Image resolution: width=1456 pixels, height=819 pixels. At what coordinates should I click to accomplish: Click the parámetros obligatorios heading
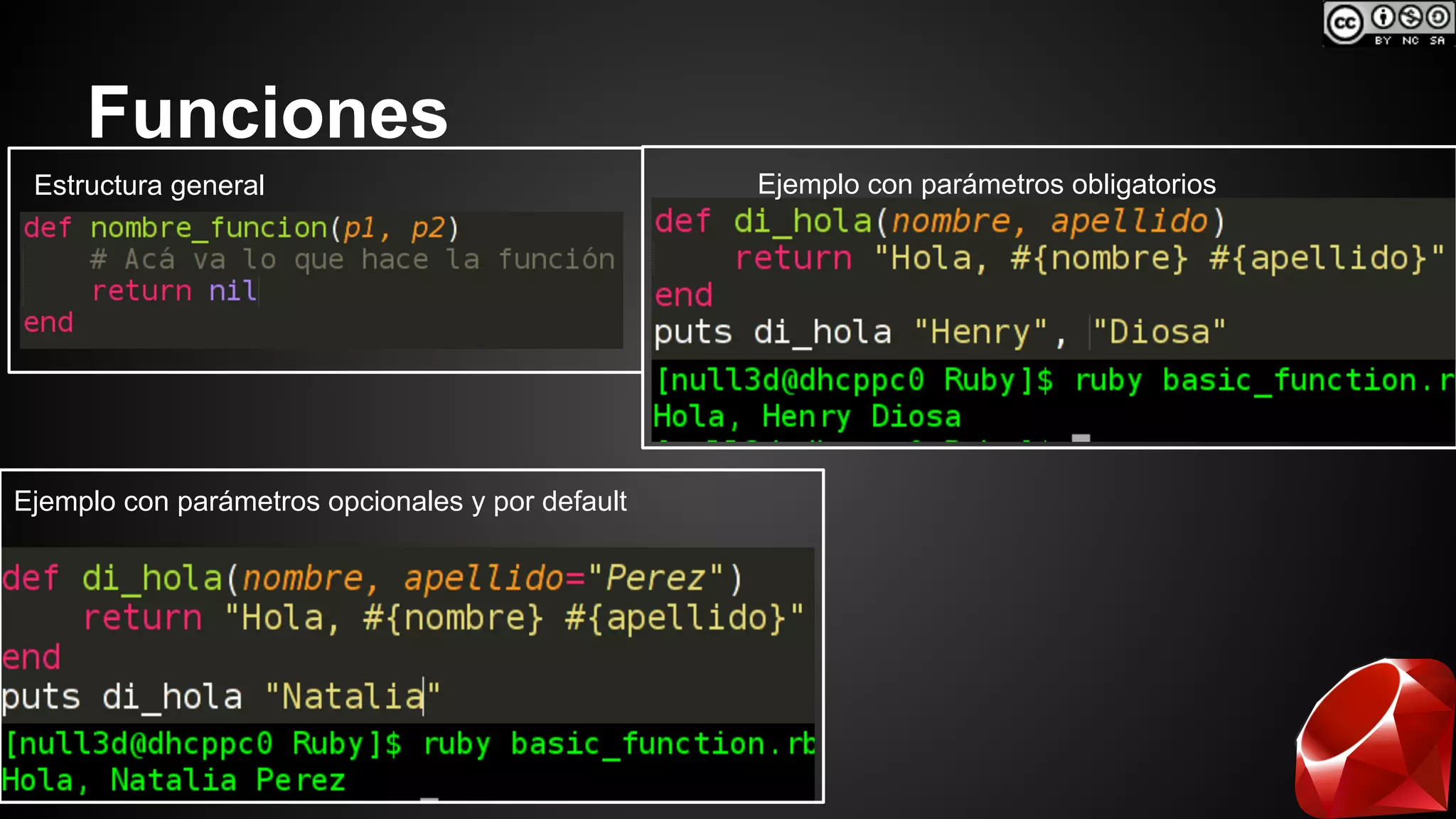pos(986,184)
